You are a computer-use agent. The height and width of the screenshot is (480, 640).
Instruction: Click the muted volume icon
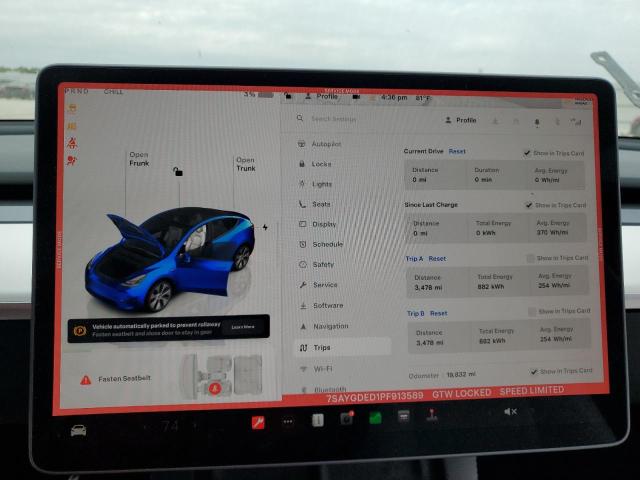[x=510, y=412]
